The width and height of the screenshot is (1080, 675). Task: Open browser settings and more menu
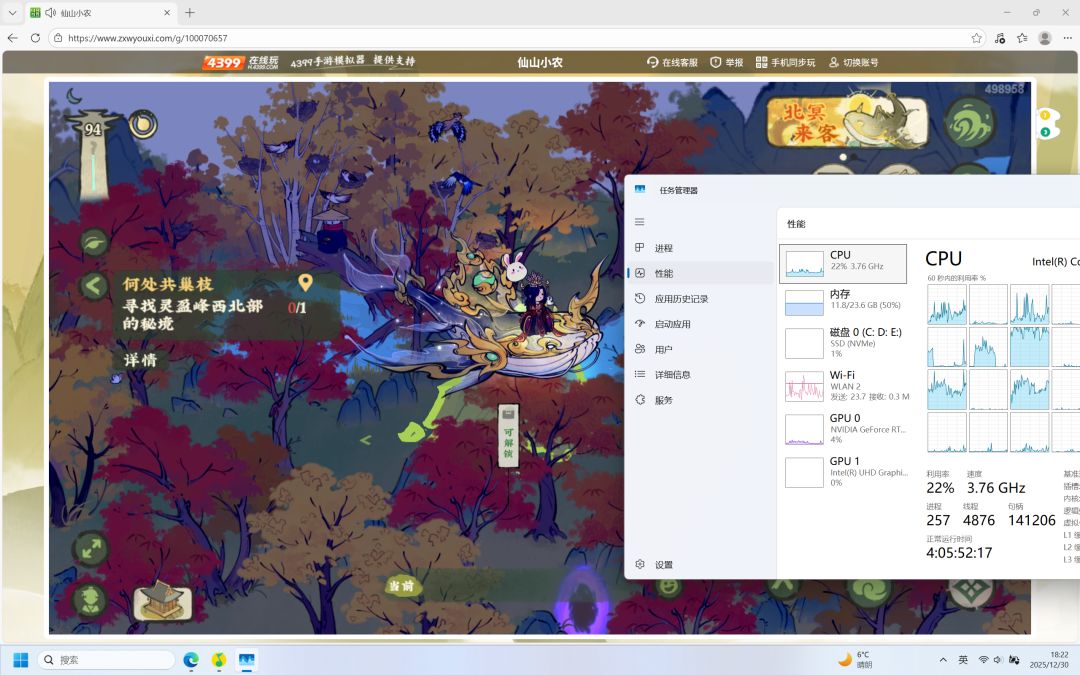coord(1067,38)
